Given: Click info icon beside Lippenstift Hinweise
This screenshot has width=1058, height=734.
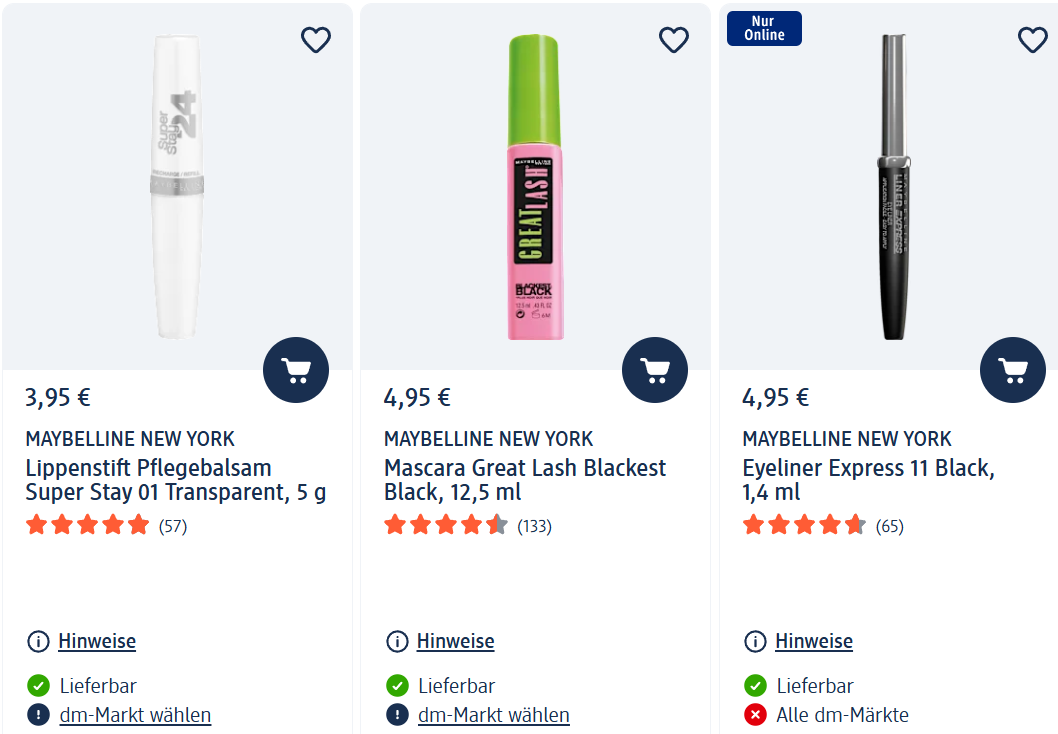Looking at the screenshot, I should [38, 641].
